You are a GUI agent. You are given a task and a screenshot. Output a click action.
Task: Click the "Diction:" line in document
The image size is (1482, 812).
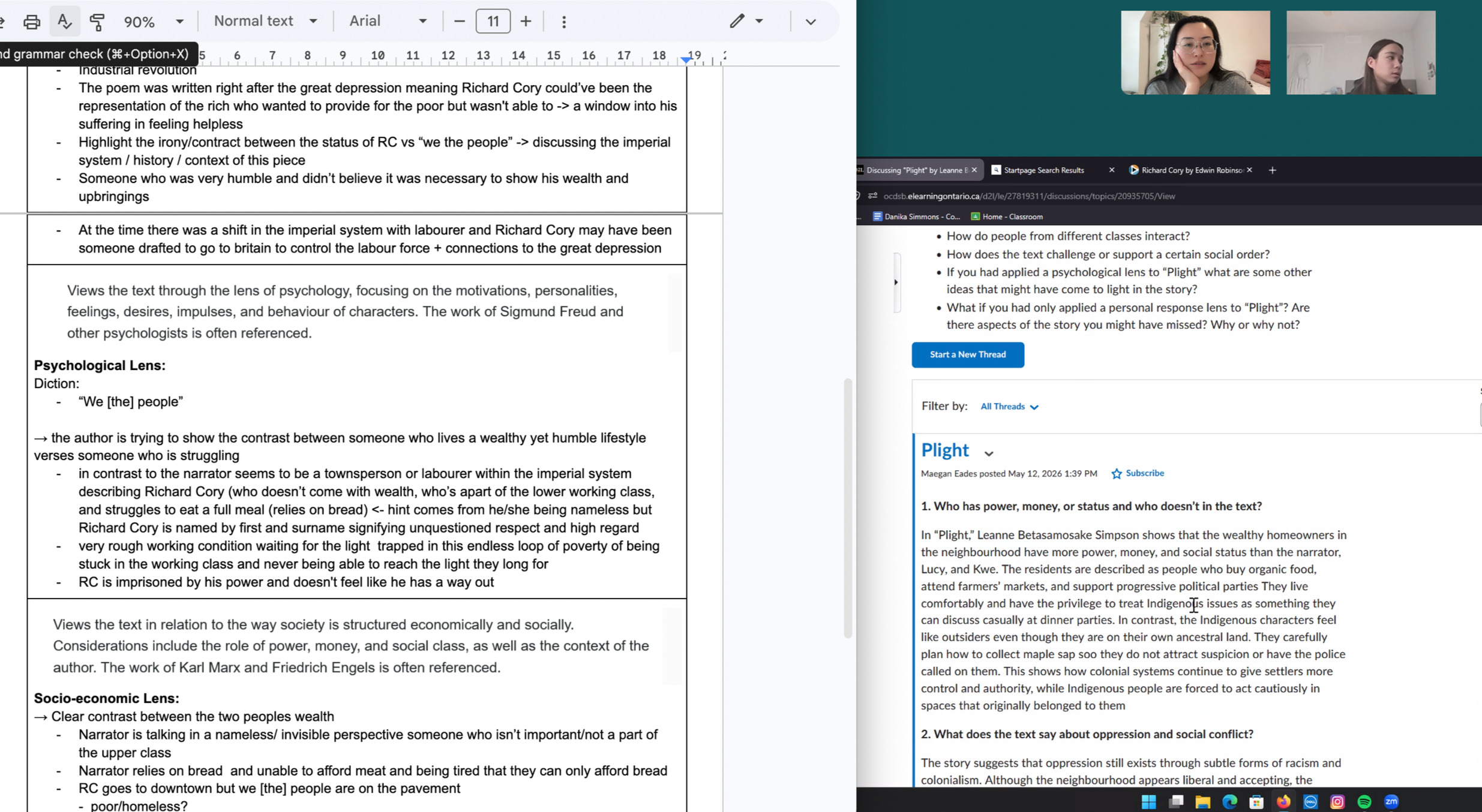point(56,383)
